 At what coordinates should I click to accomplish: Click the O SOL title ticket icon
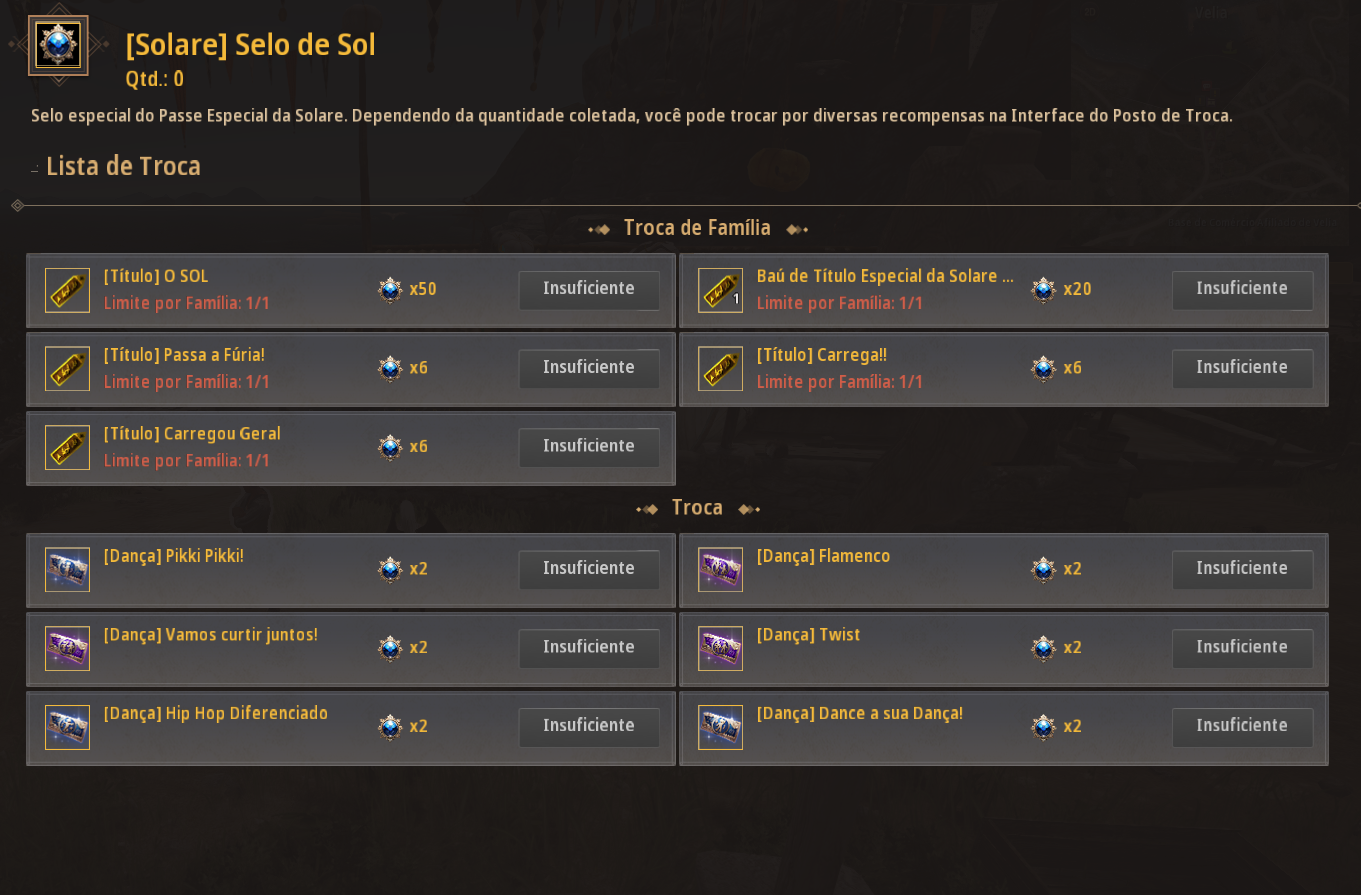pos(67,290)
